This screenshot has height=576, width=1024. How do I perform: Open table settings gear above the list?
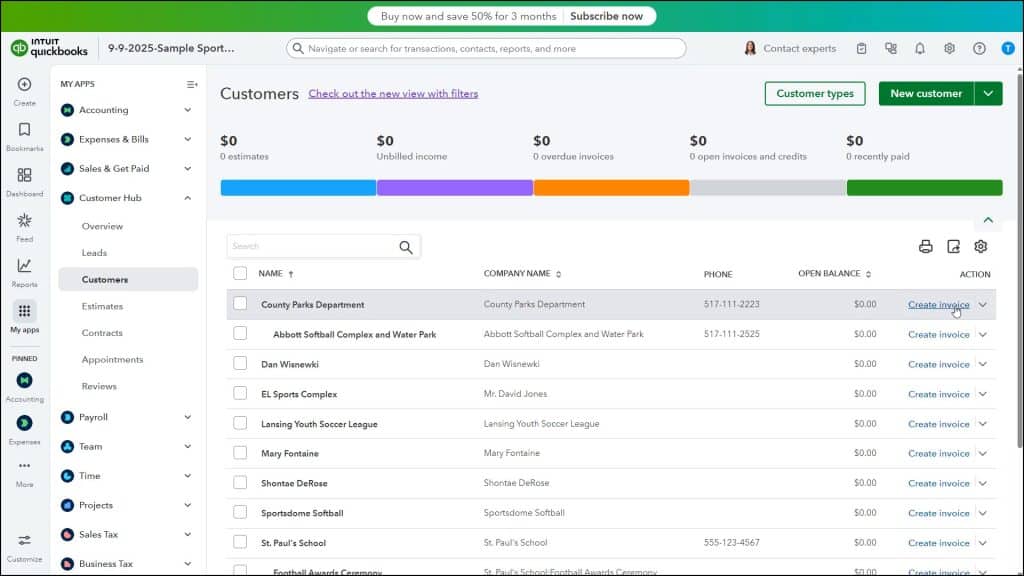click(x=981, y=246)
